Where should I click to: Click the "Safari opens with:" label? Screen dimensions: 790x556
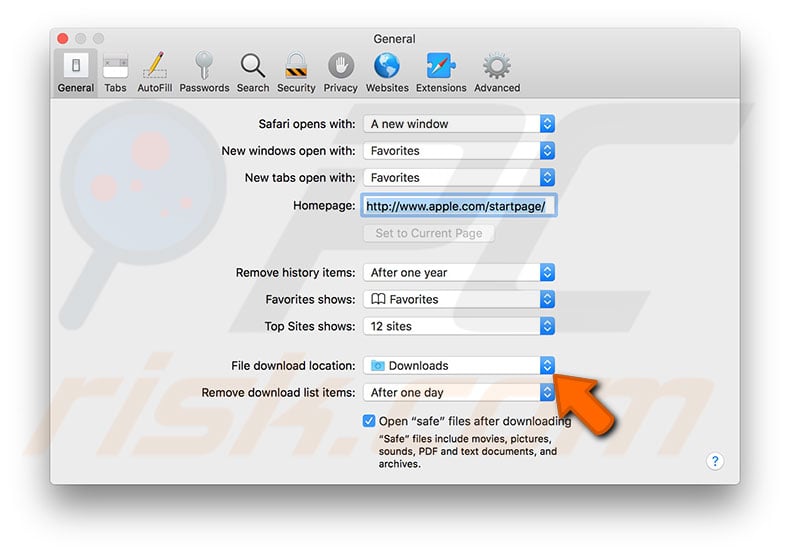pos(307,124)
